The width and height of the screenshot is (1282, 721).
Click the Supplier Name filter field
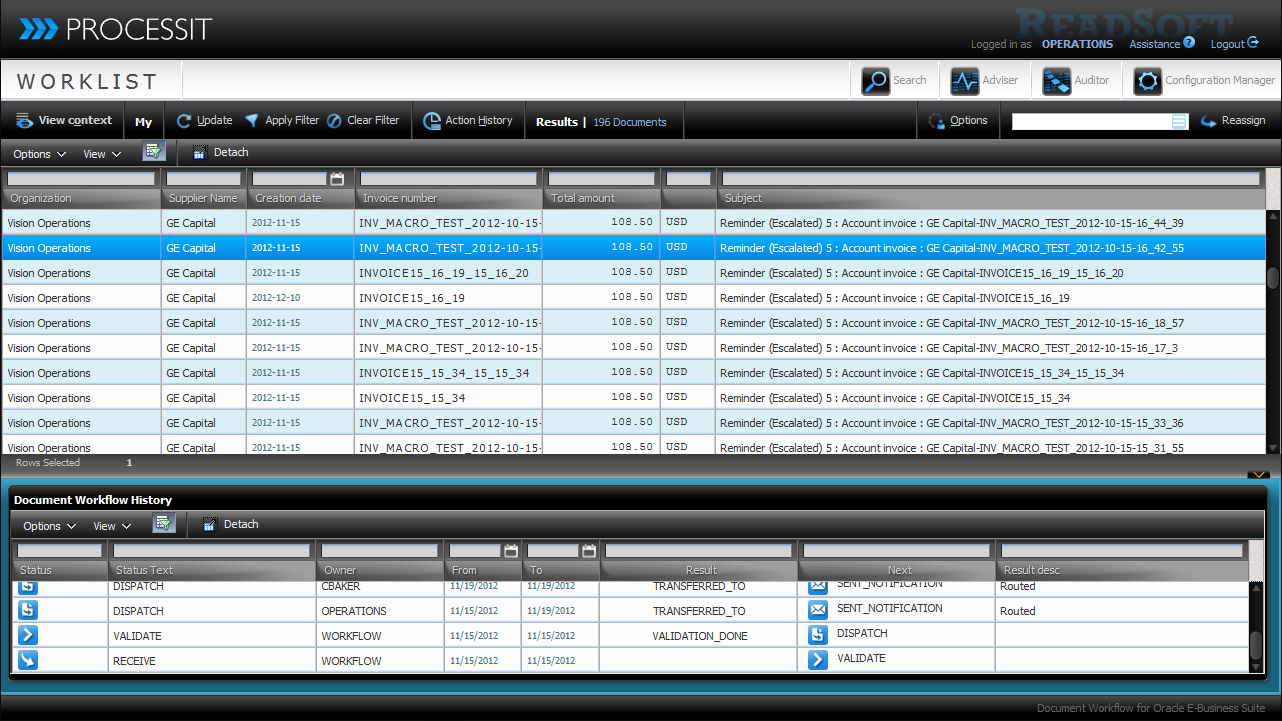[203, 179]
